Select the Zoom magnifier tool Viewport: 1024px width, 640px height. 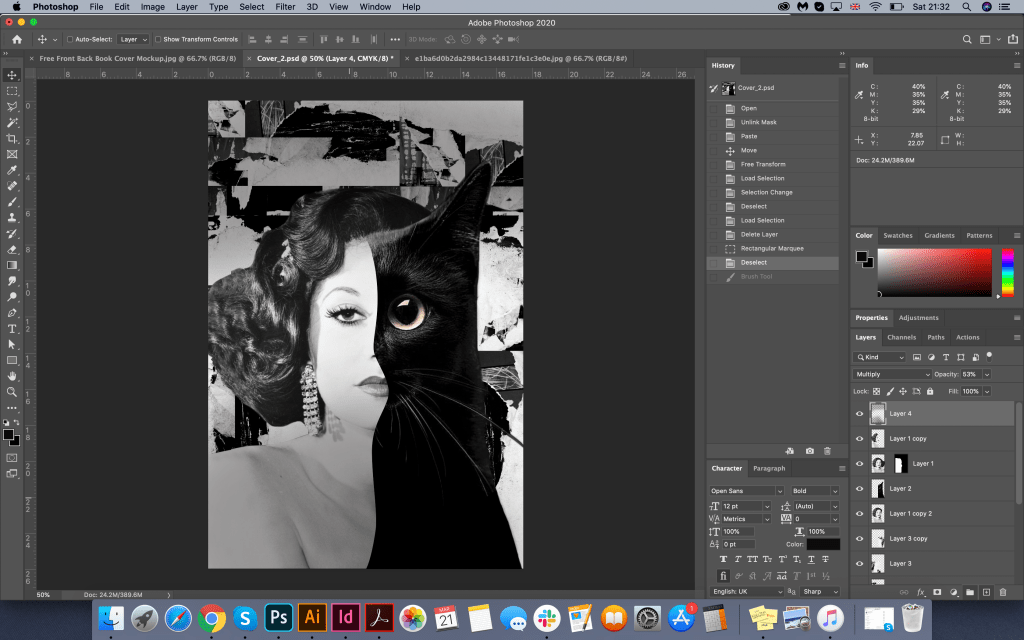click(12, 392)
